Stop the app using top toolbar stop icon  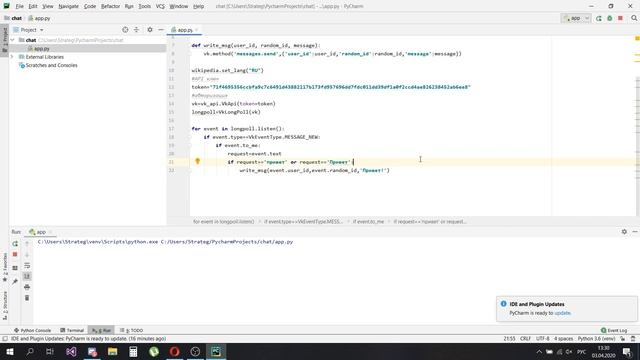(x=620, y=18)
